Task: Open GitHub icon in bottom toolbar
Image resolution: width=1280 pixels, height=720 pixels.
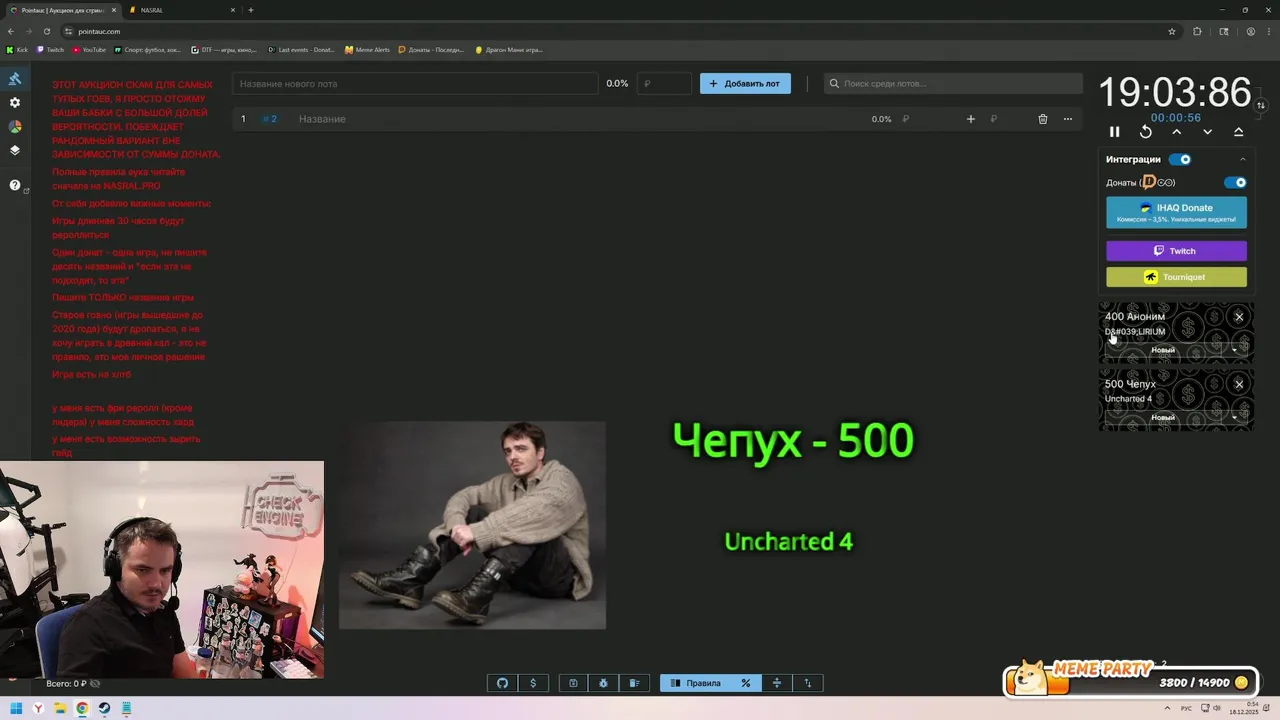Action: click(x=502, y=683)
